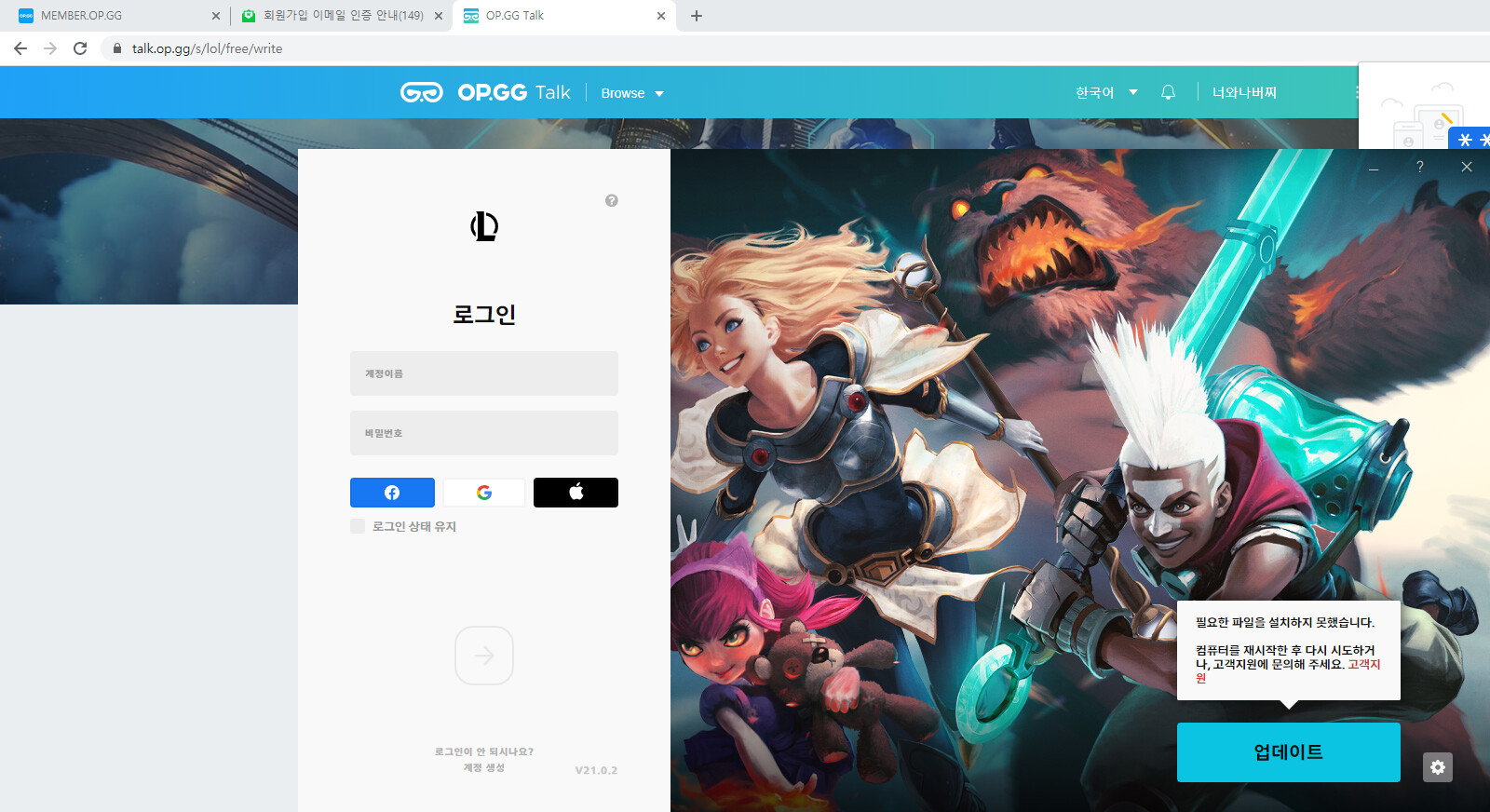Click the 계정이름 input field

point(483,373)
